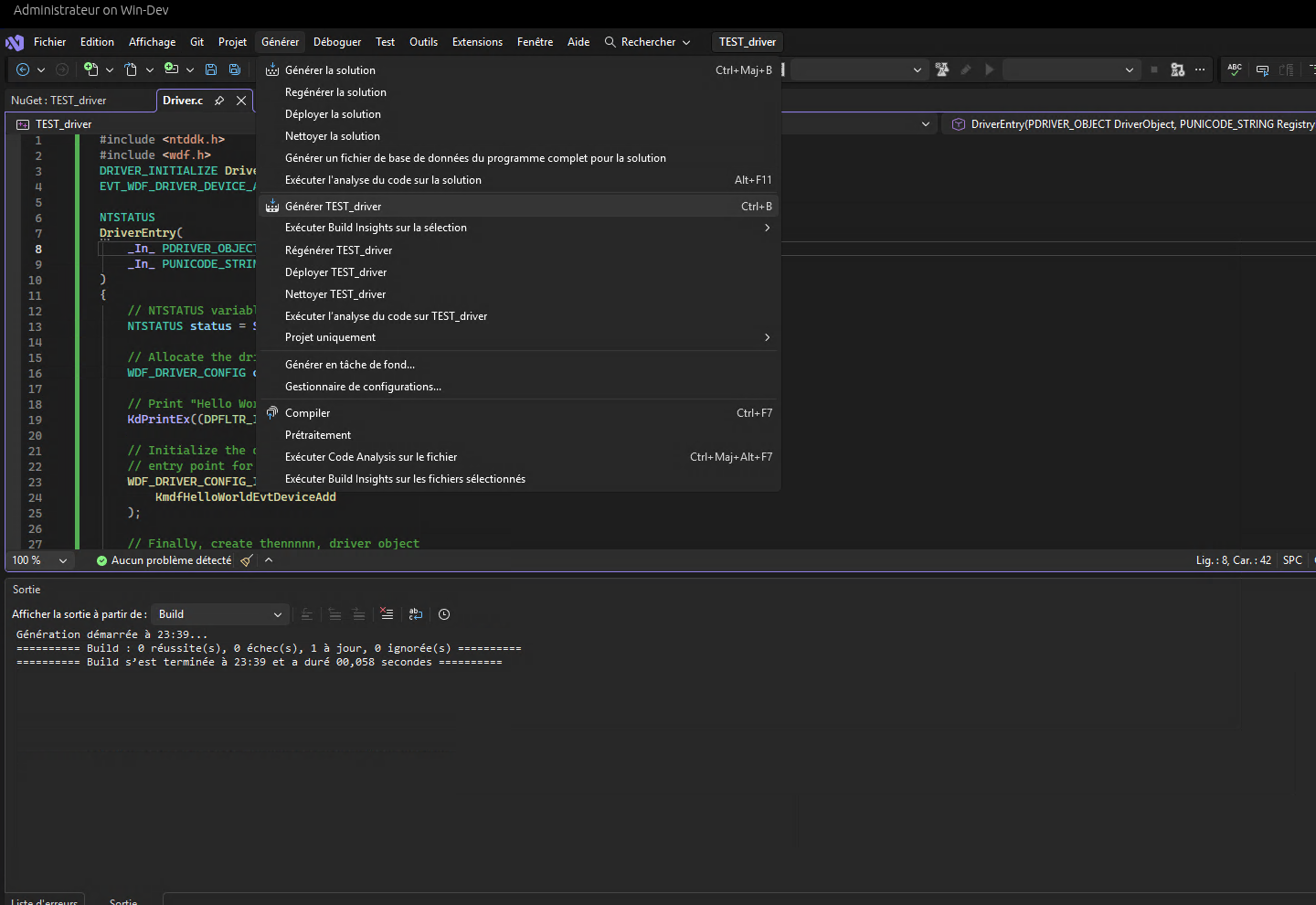
Task: Open the Aide menu
Action: point(578,42)
